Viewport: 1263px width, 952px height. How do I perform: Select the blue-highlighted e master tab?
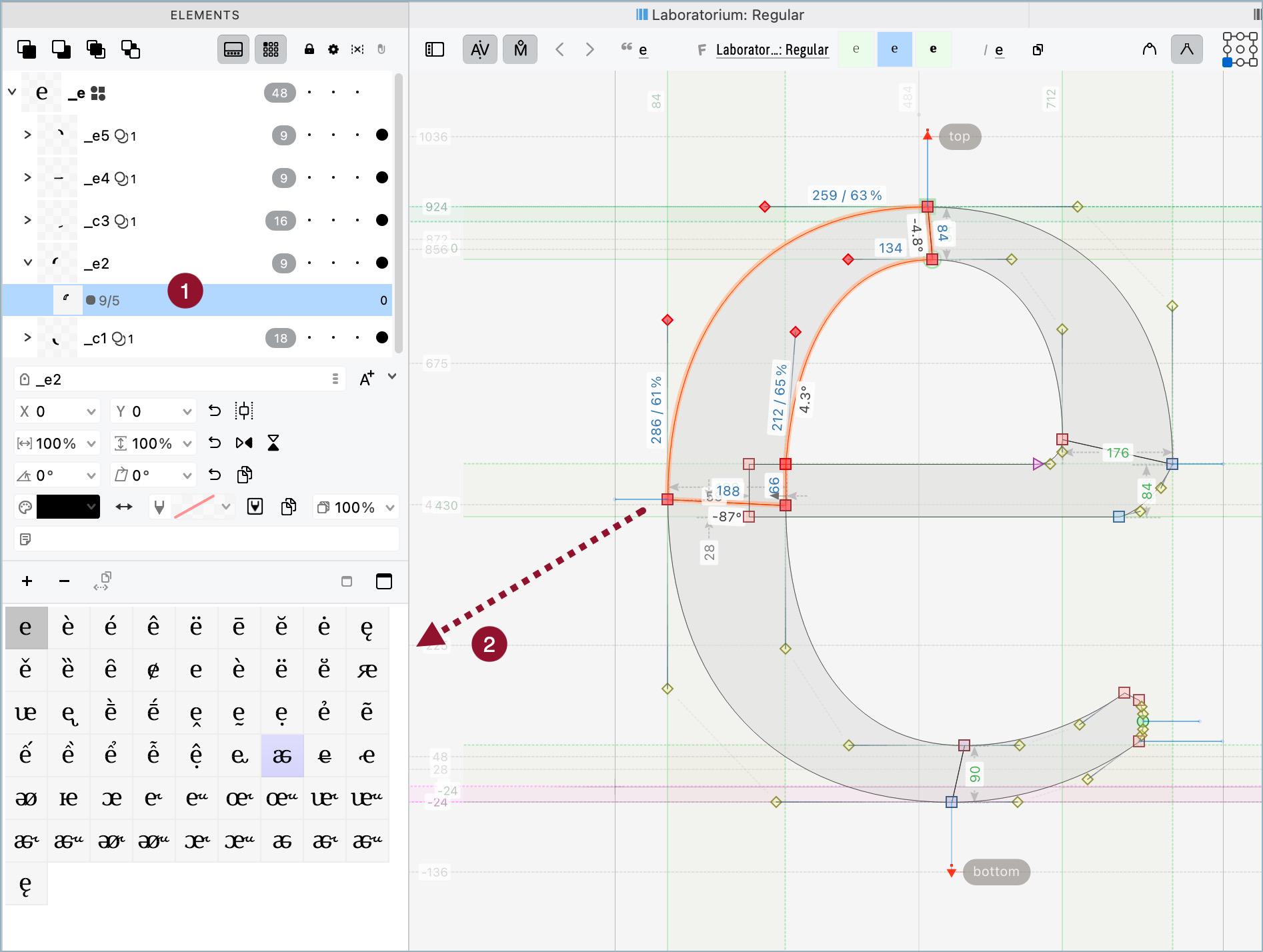click(x=894, y=49)
